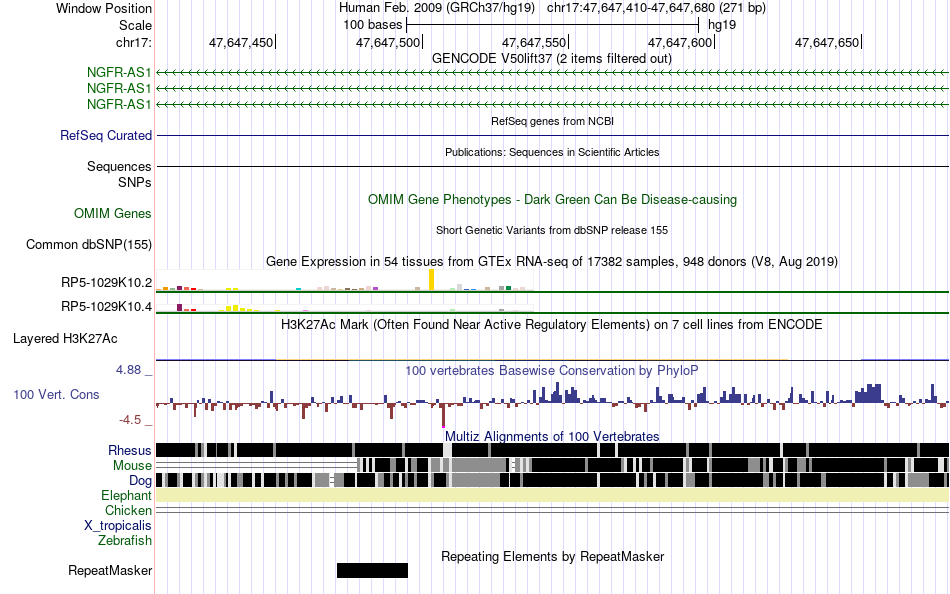
Task: Open the Common dbSNP(155) track label
Action: [x=89, y=244]
